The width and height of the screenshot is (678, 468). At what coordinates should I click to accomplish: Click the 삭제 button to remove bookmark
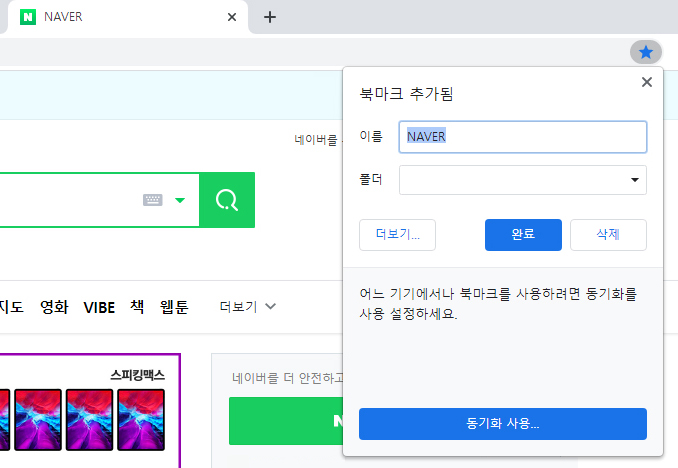tap(608, 234)
